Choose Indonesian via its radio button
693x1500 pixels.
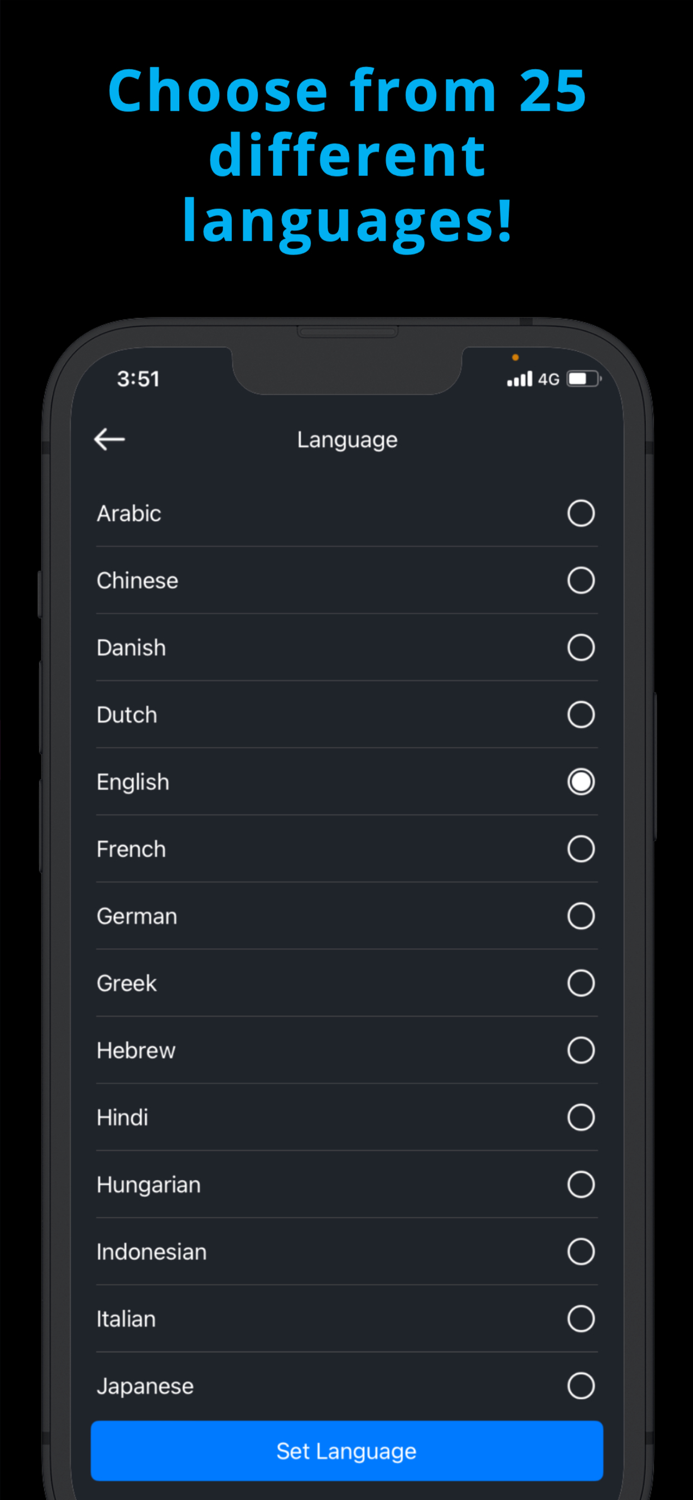point(581,1251)
